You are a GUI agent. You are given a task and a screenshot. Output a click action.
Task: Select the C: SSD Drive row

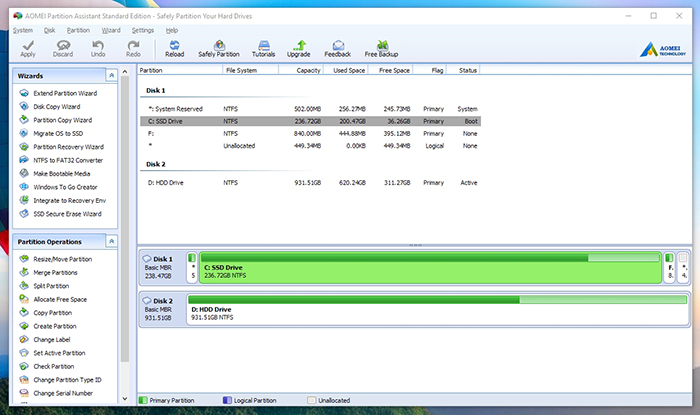click(310, 121)
